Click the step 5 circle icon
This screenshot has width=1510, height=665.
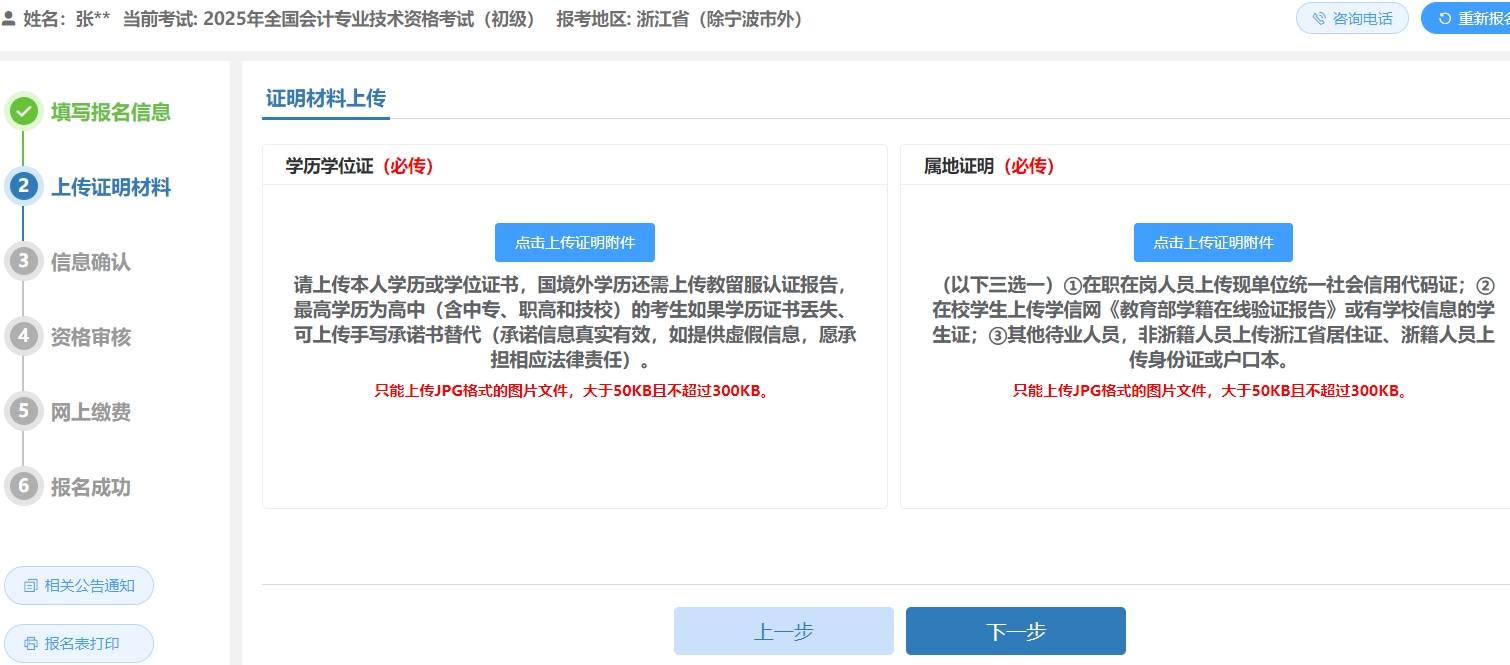[x=24, y=412]
